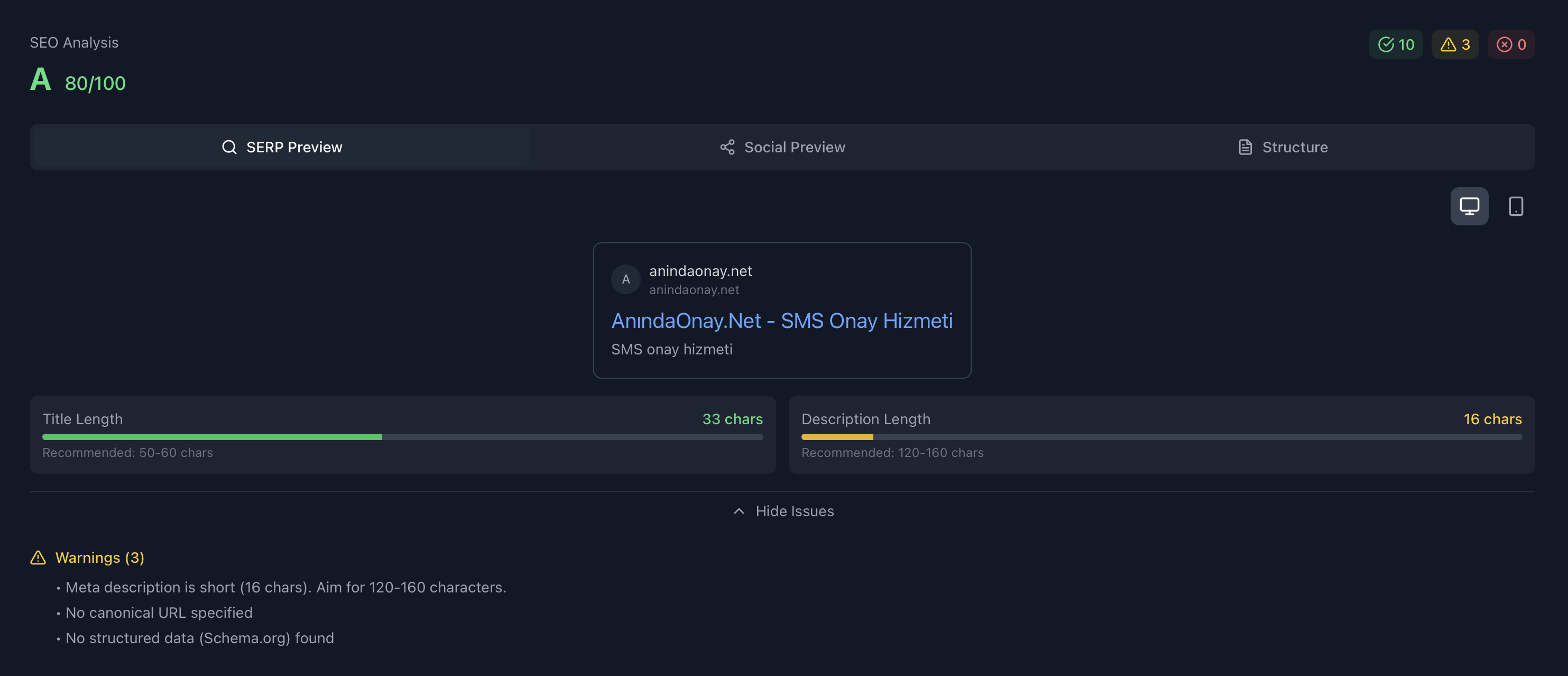The width and height of the screenshot is (1568, 676).
Task: Click the green grade letter A
Action: click(41, 80)
